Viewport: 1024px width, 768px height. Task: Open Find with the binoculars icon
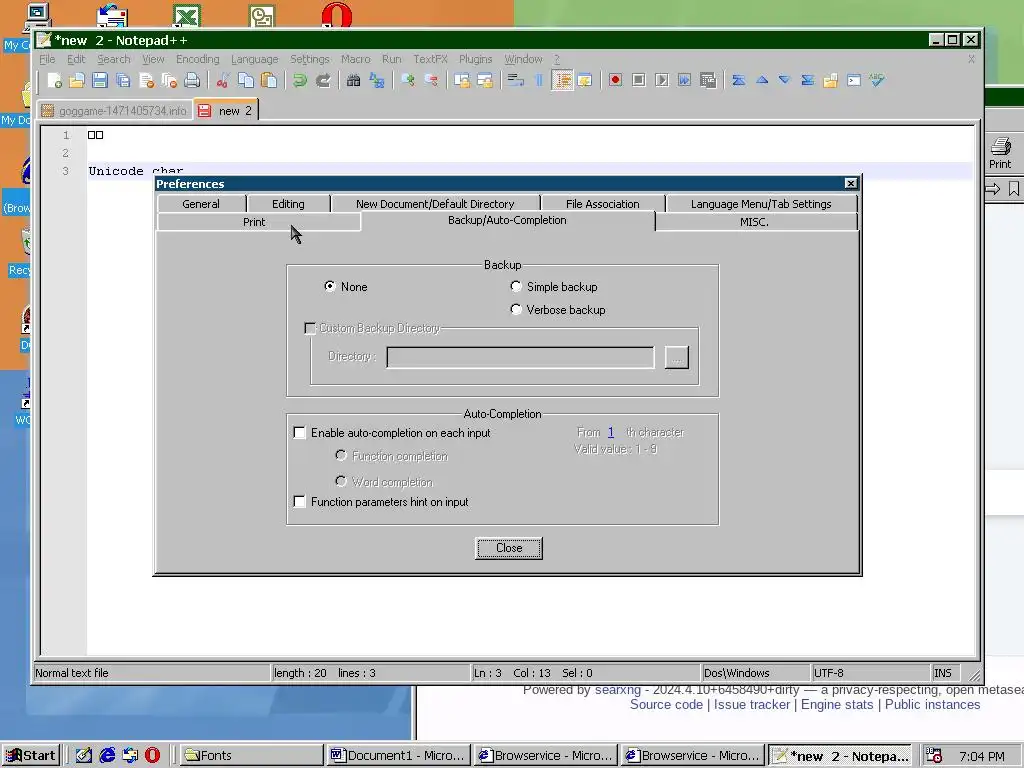[353, 80]
